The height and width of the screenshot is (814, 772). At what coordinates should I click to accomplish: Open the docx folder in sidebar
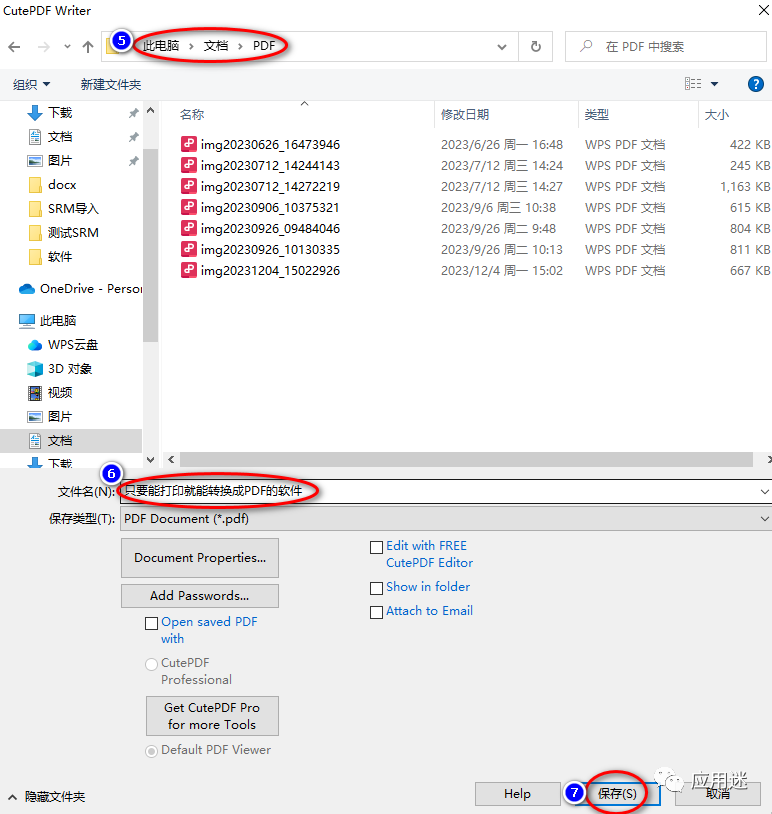tap(62, 184)
